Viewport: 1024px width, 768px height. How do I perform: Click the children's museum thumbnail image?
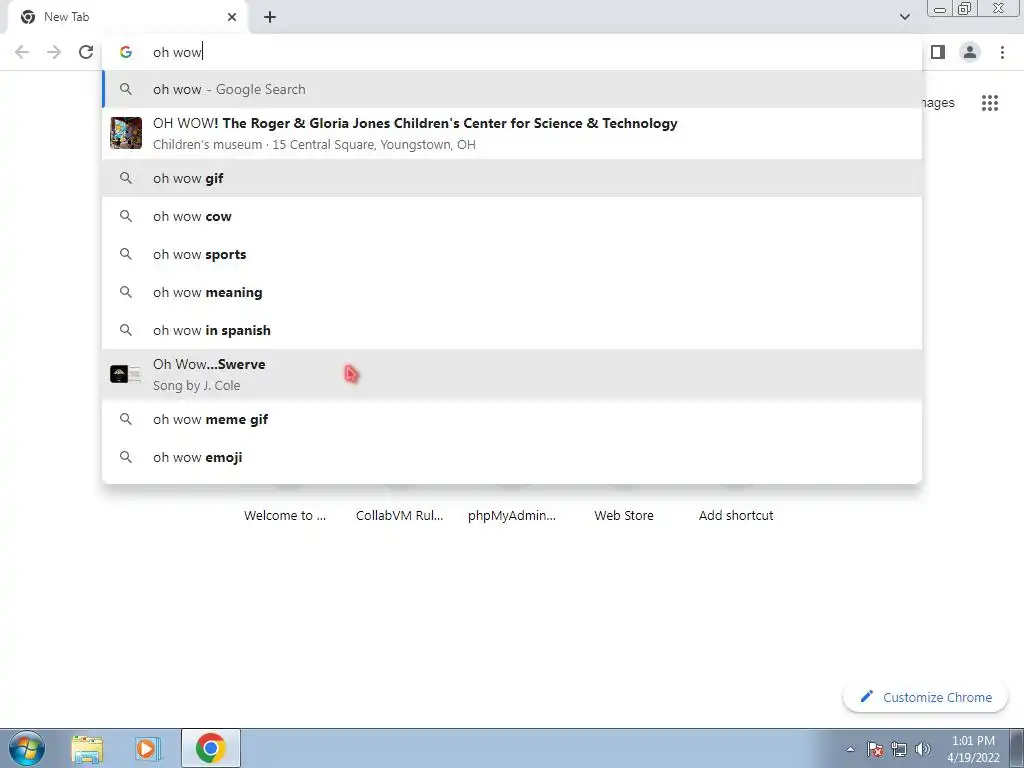point(126,133)
